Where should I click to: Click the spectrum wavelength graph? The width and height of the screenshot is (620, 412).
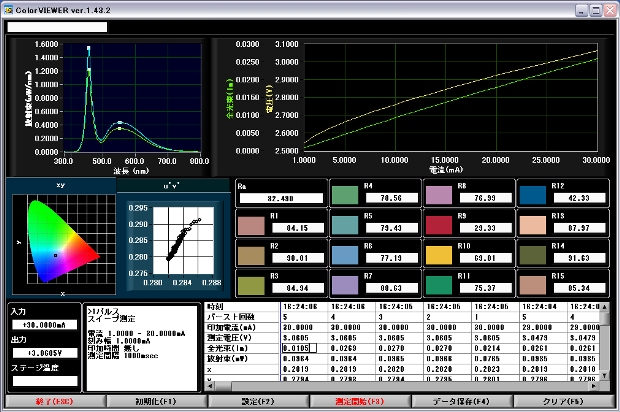click(x=132, y=98)
